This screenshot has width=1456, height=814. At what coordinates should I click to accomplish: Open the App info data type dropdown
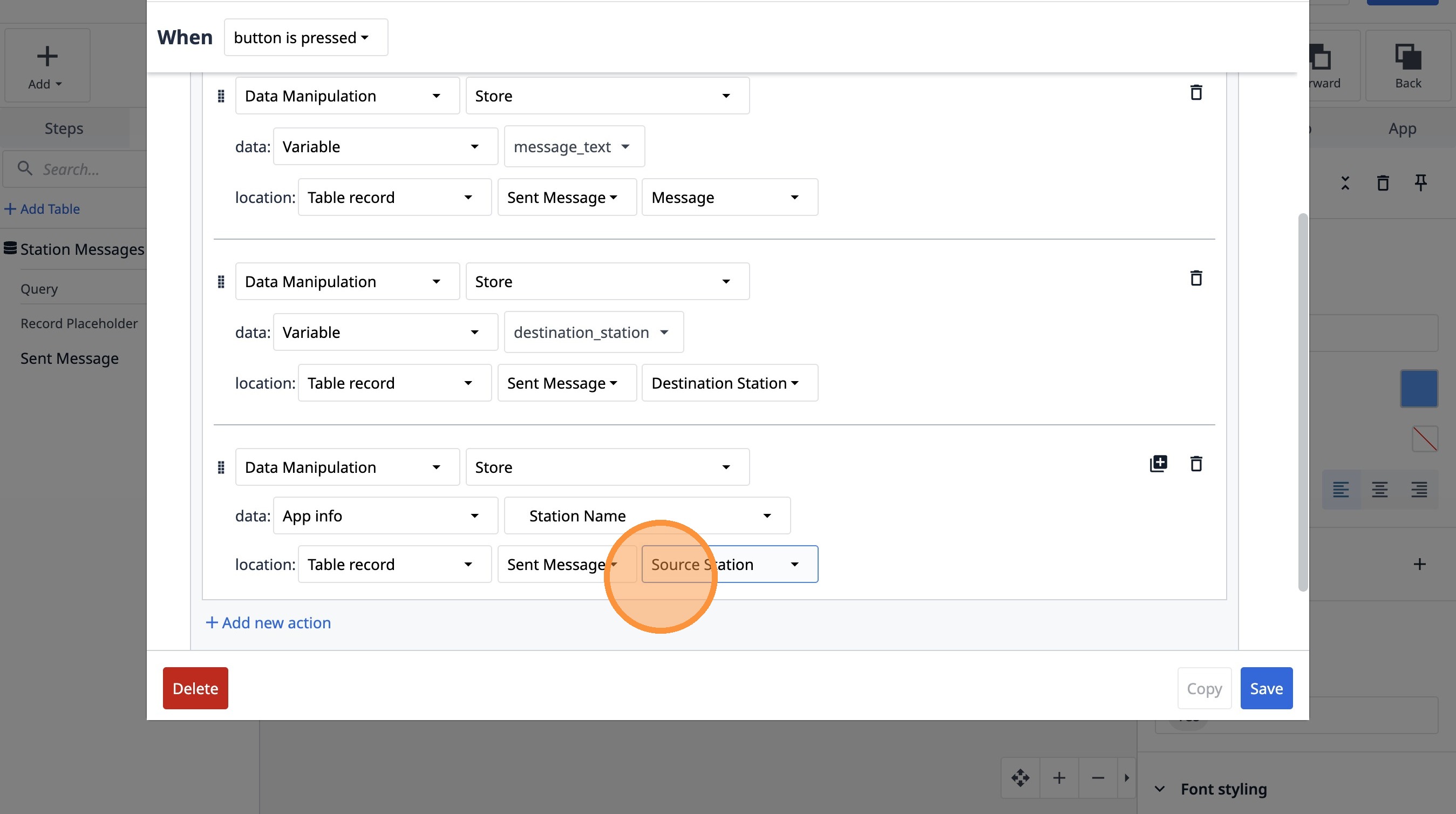pos(385,515)
